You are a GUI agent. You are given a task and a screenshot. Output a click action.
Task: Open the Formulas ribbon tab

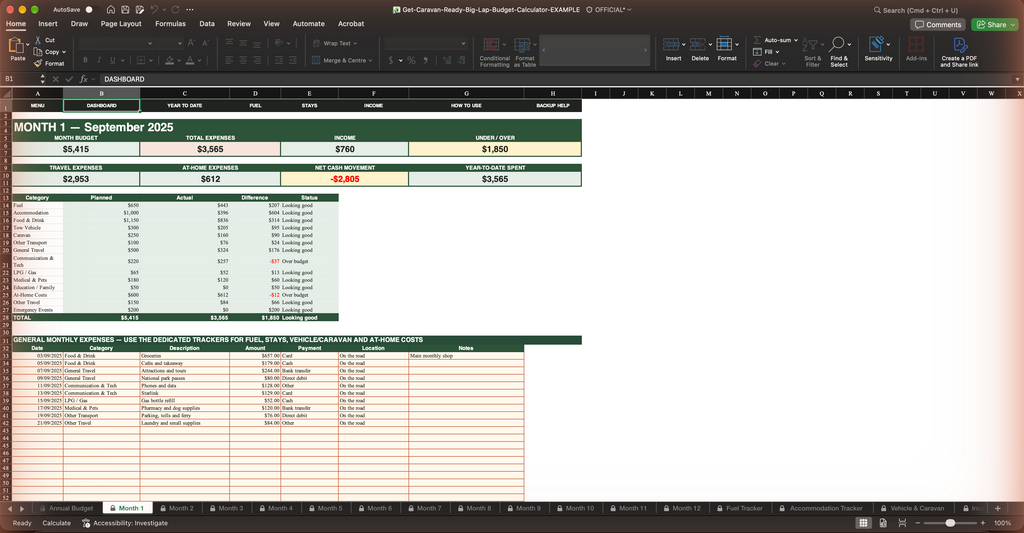click(x=170, y=24)
